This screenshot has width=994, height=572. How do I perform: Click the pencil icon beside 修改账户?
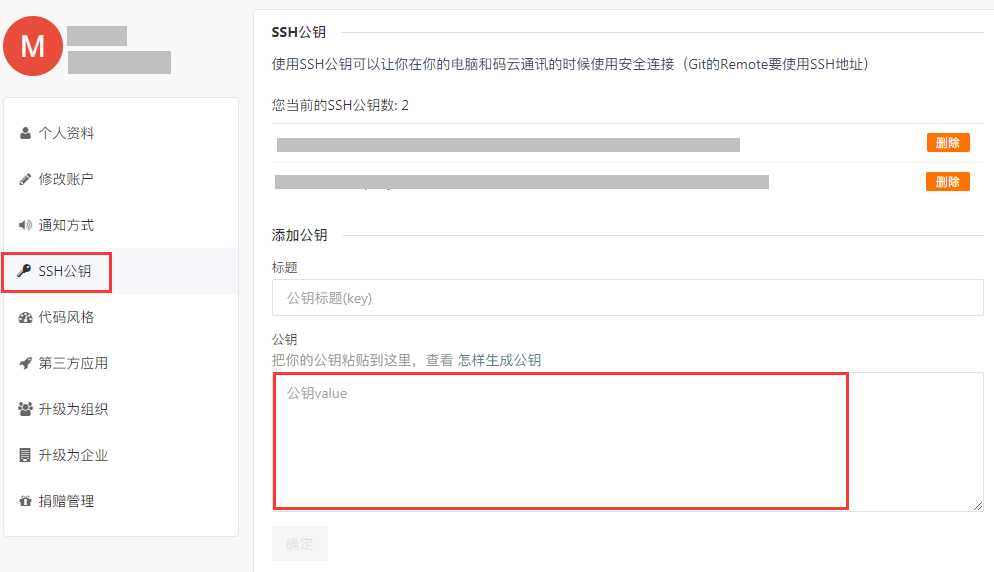(x=25, y=179)
